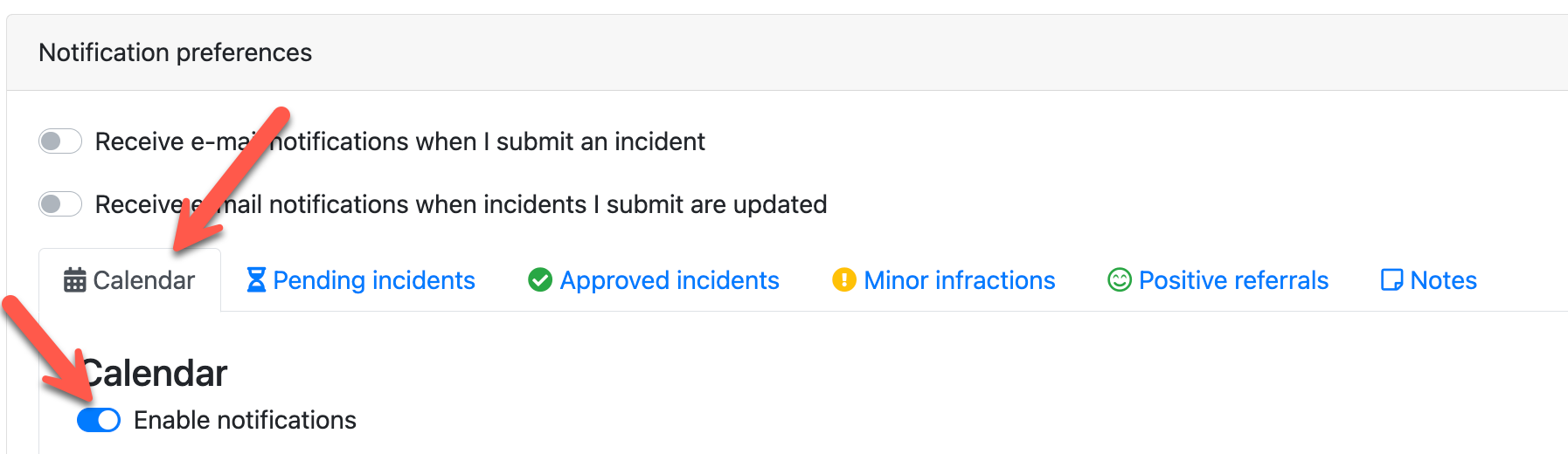Image resolution: width=1568 pixels, height=454 pixels.
Task: Click the hourglass icon for Pending incidents
Action: (256, 280)
